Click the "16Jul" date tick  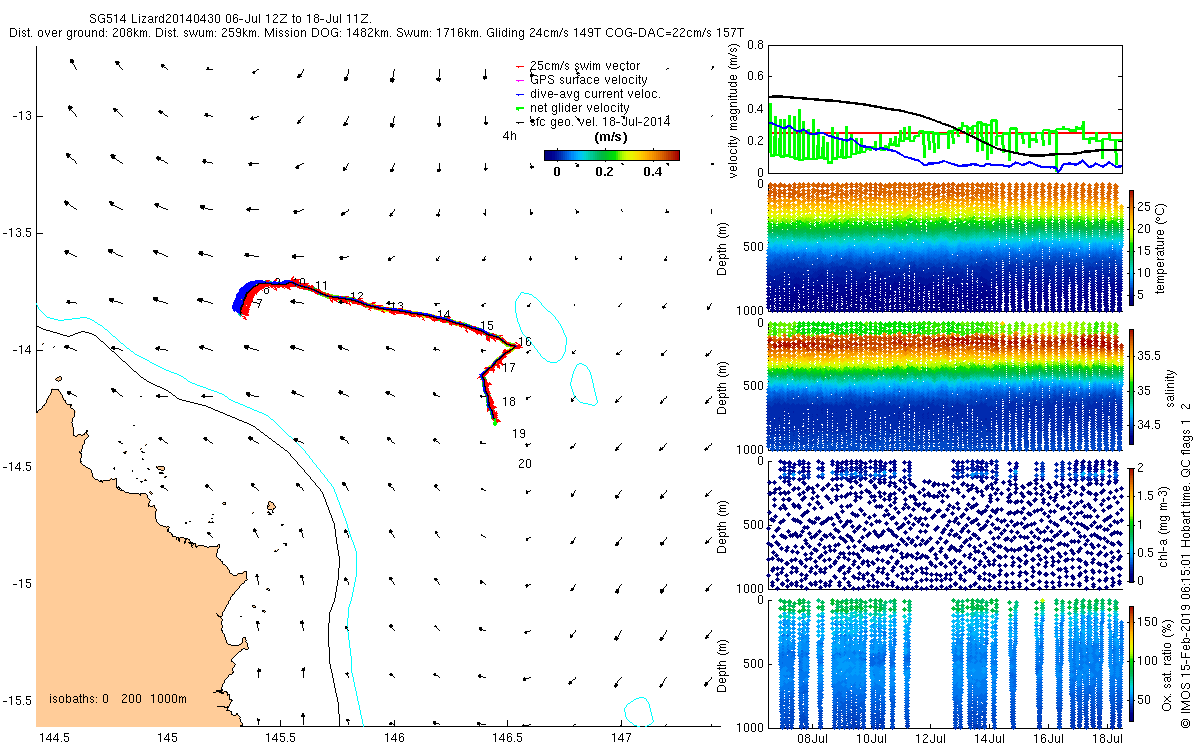coord(1048,738)
